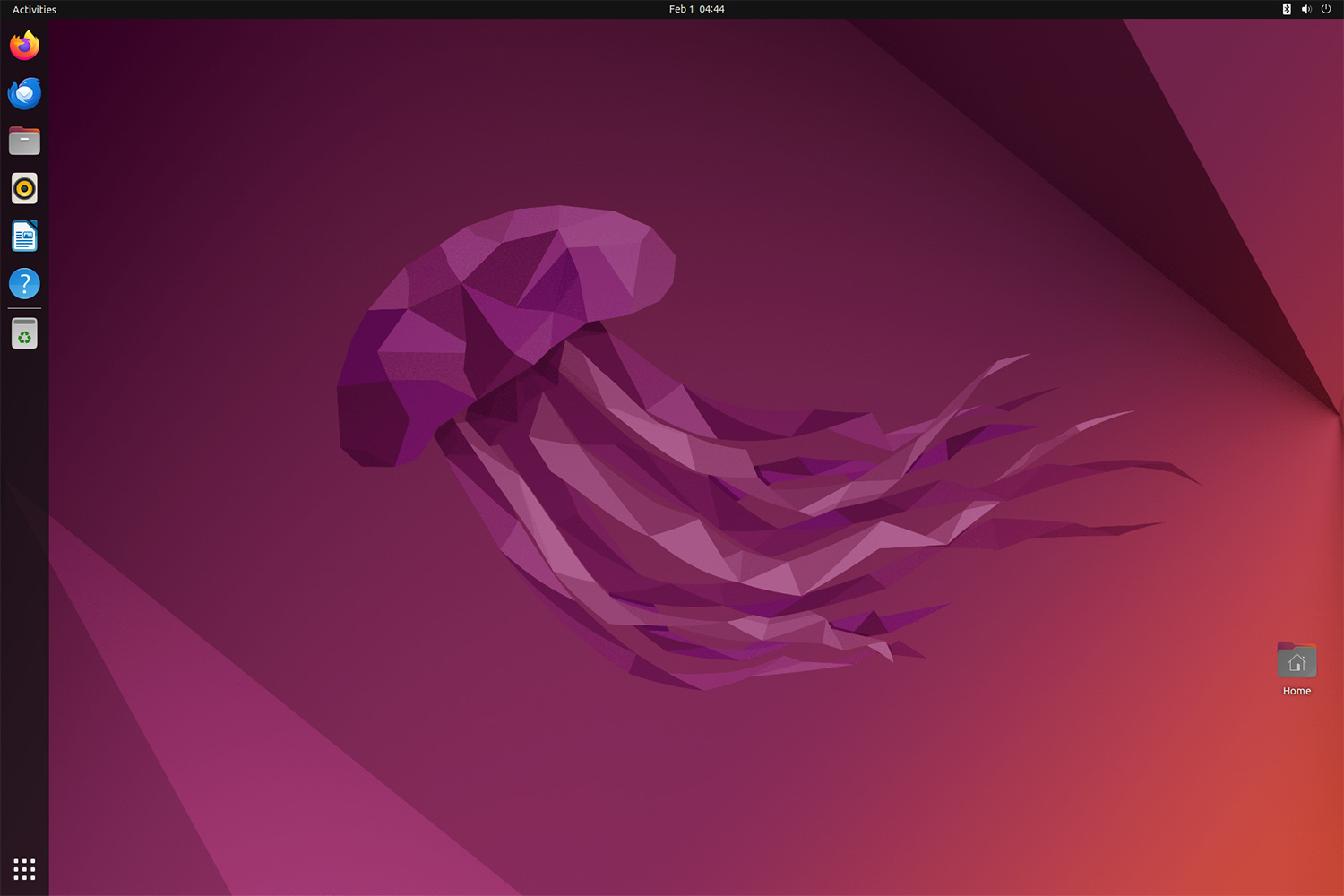Open the Help application icon
Image resolution: width=1344 pixels, height=896 pixels.
24,284
